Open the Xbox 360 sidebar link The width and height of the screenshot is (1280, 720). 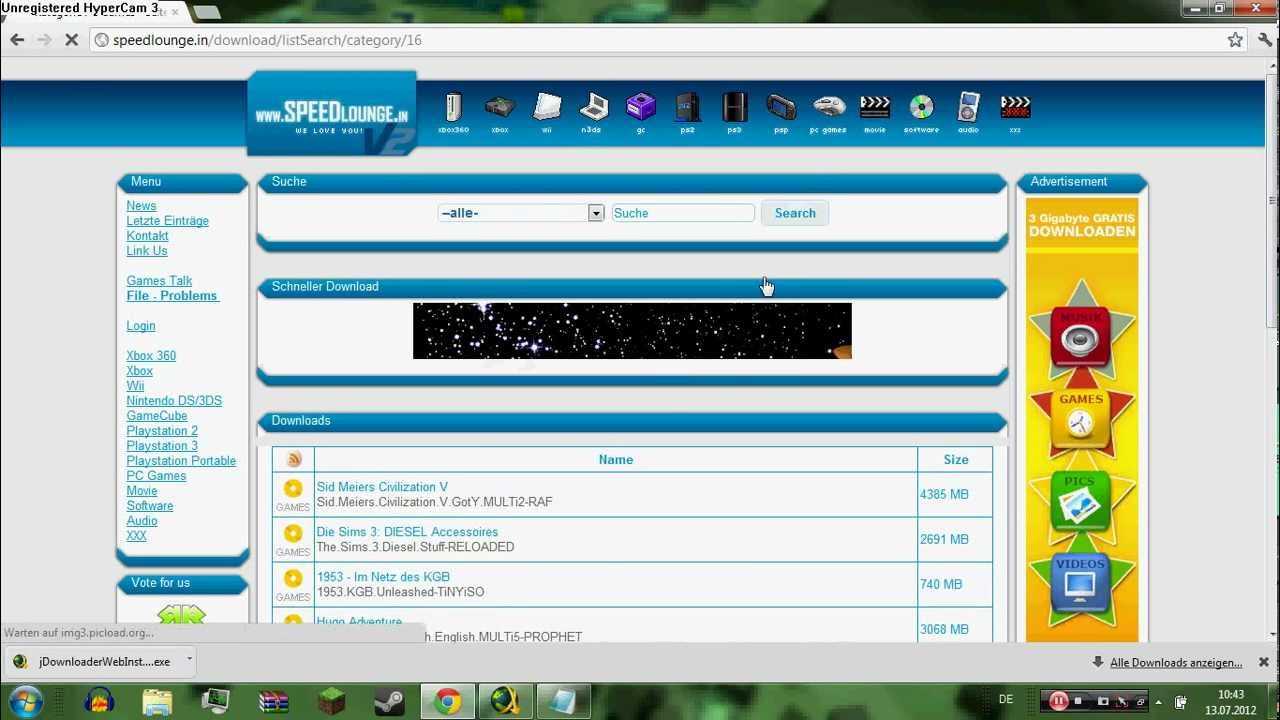pyautogui.click(x=151, y=356)
